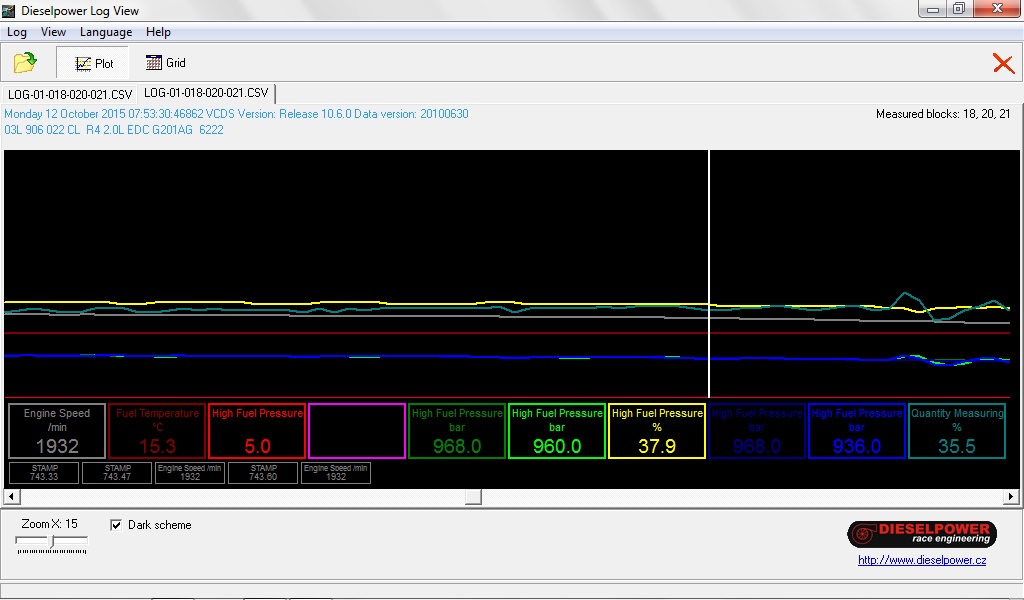Toggle the yellow High Fuel Pressure % channel

[657, 431]
